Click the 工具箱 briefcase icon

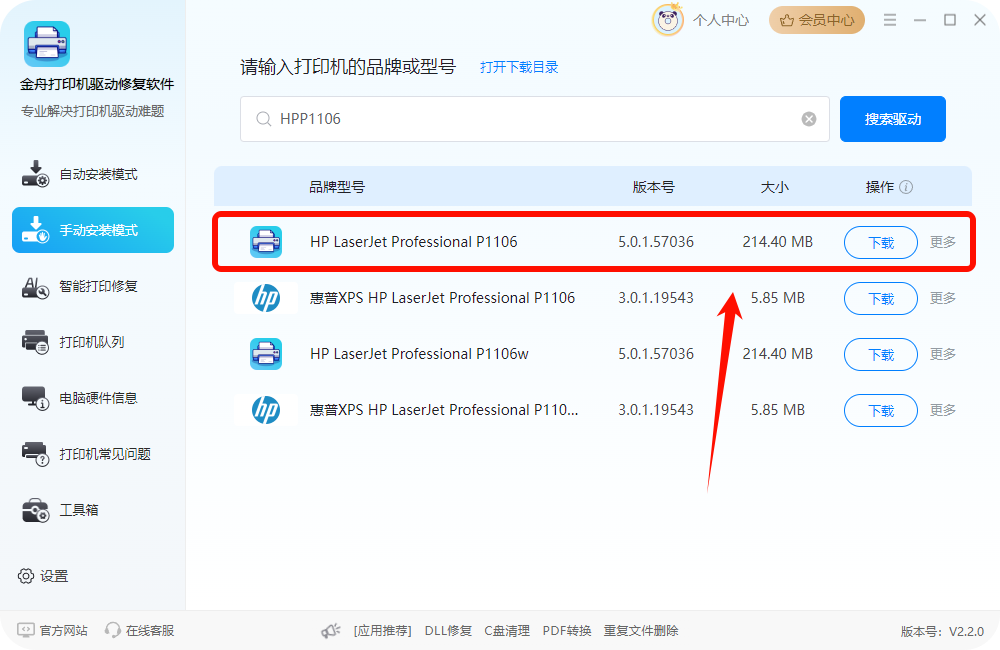35,510
